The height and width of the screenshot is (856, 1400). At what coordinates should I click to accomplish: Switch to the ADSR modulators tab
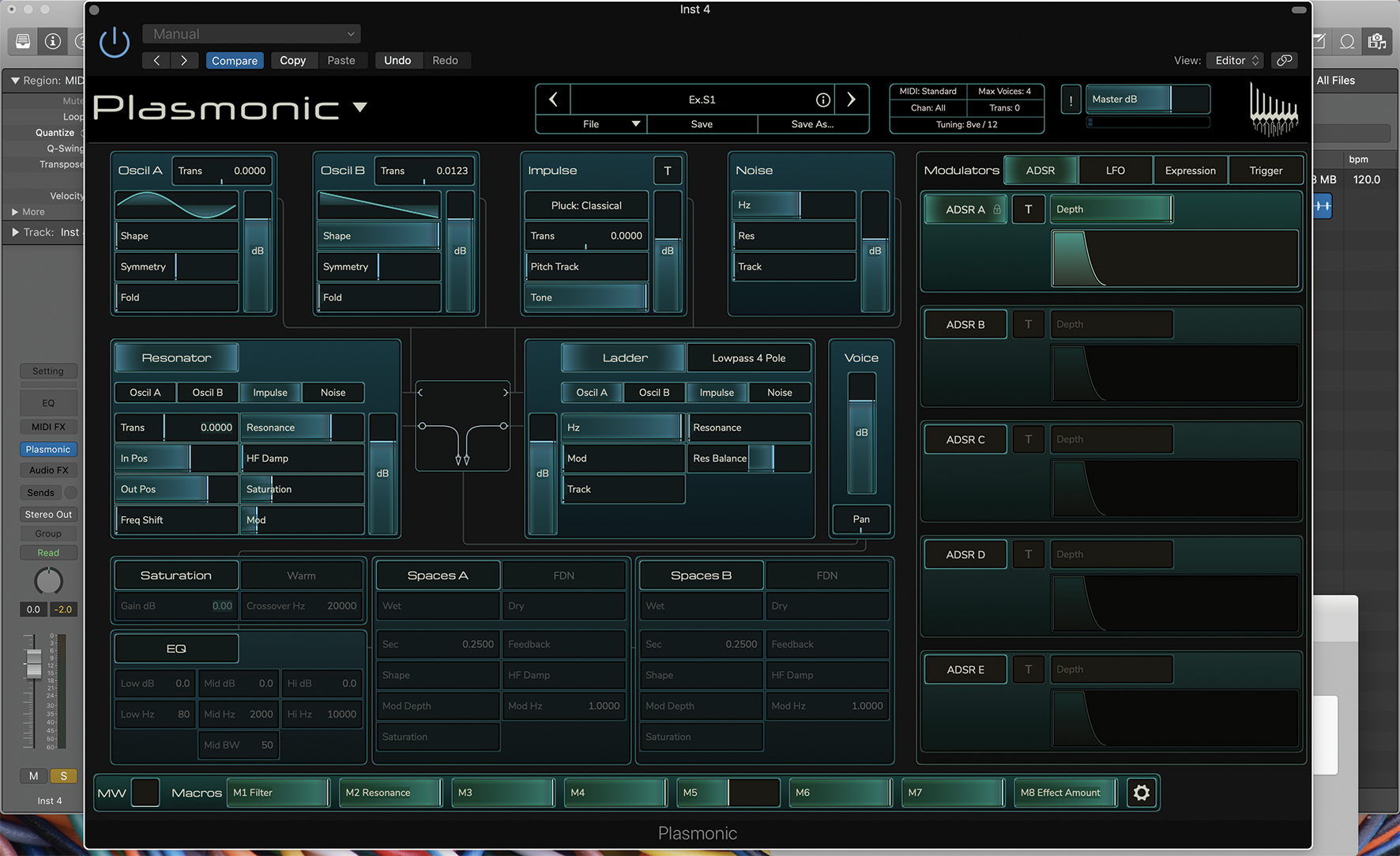point(1041,171)
